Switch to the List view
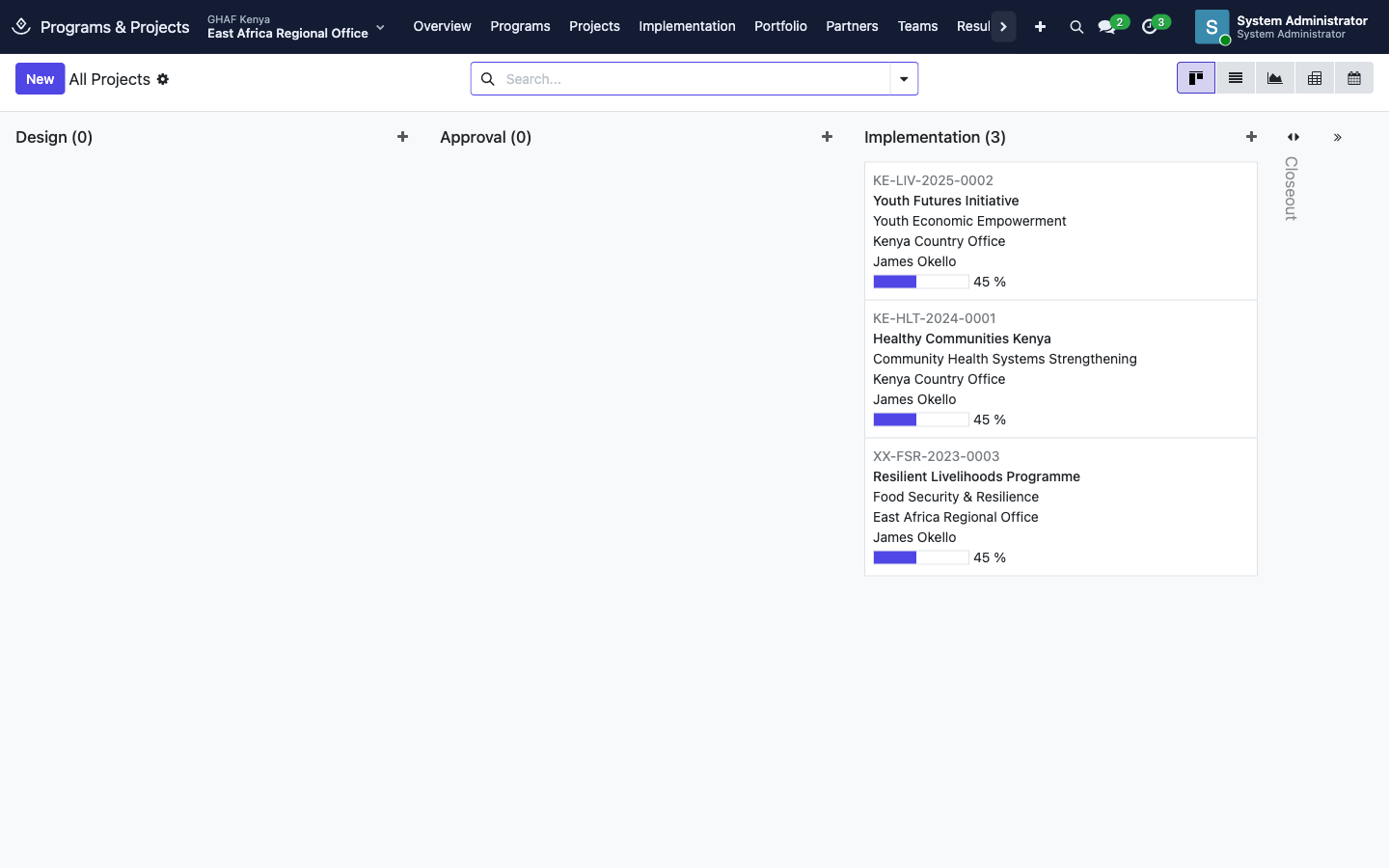Screen dimensions: 1389x868 pos(1236,78)
